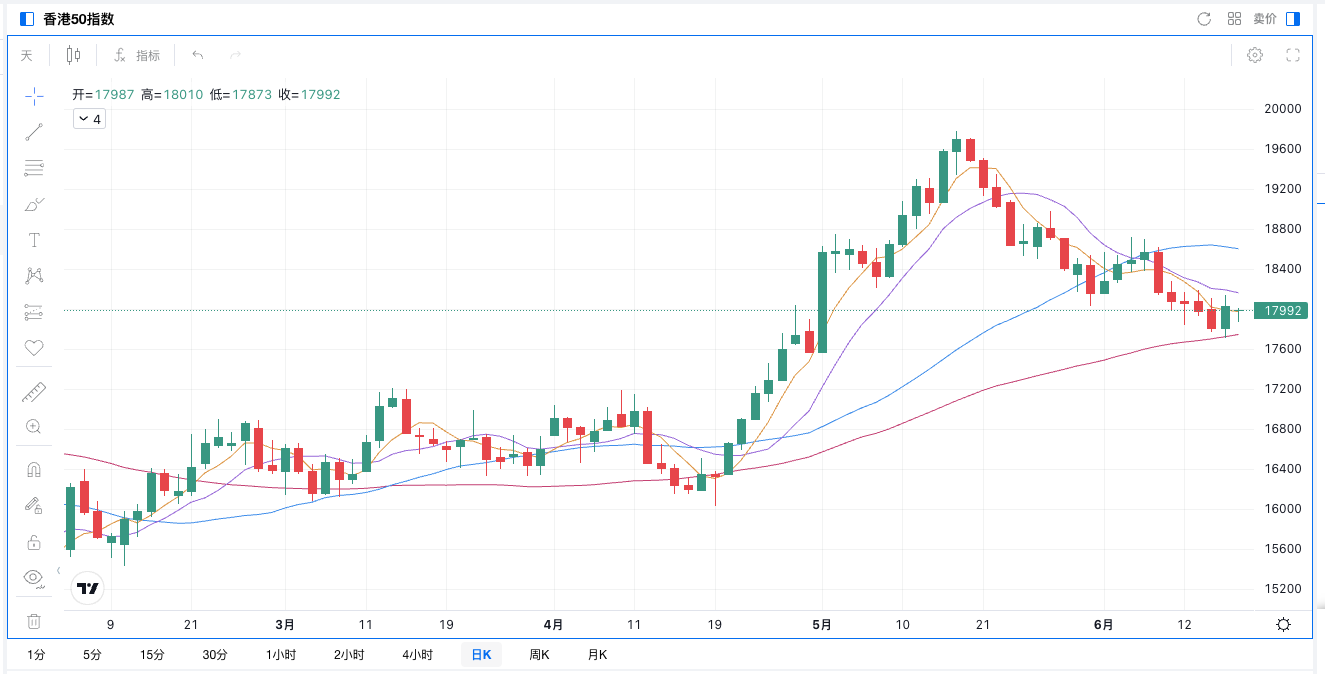Switch to the 周K weekly timeframe
The width and height of the screenshot is (1325, 674).
click(539, 655)
